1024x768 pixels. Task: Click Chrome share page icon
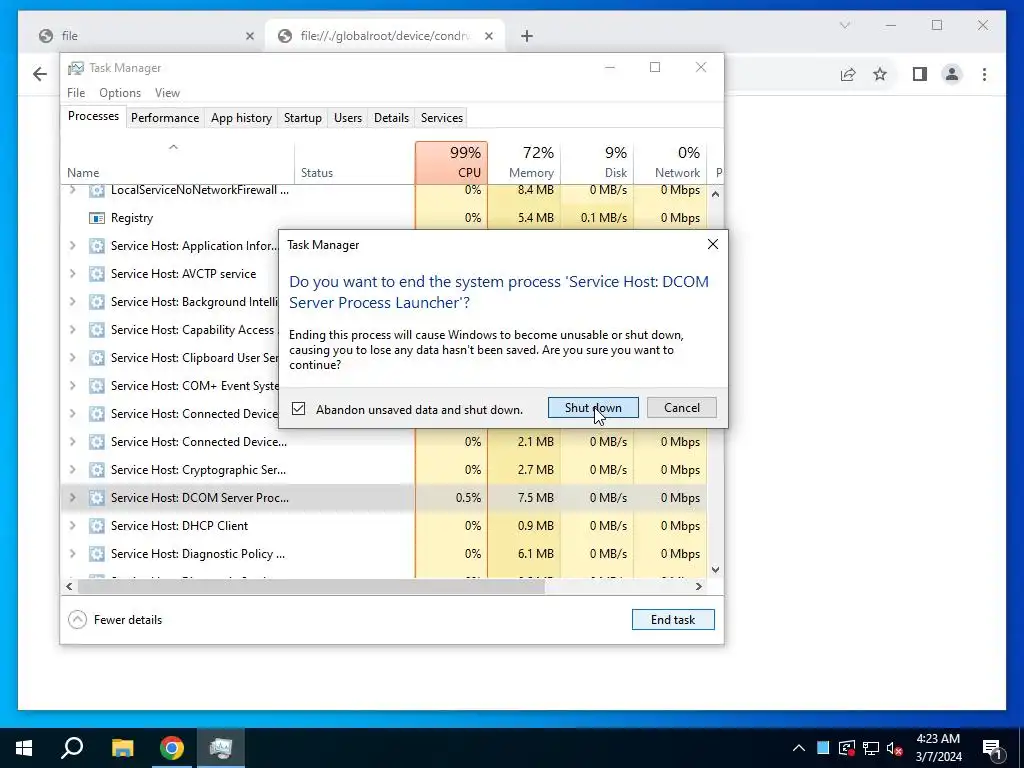pos(848,74)
